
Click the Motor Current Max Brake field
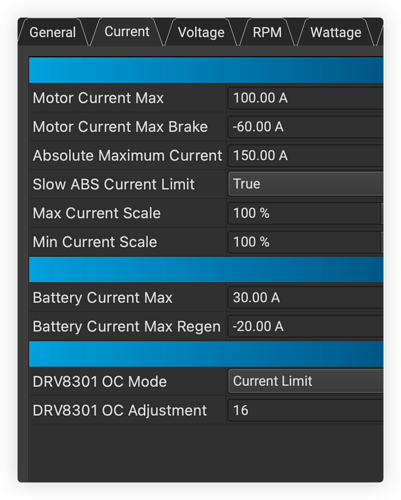(306, 127)
